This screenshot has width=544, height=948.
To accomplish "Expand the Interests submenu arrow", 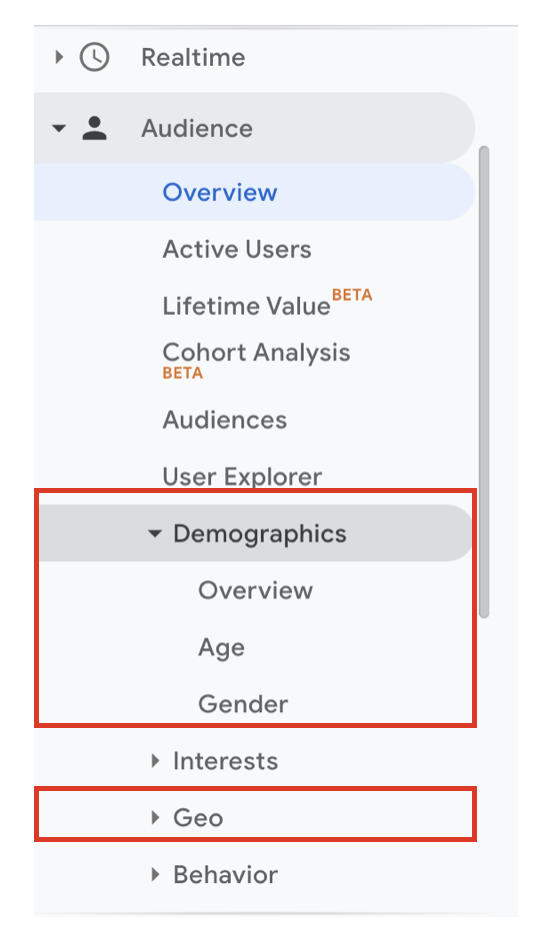I will [155, 761].
